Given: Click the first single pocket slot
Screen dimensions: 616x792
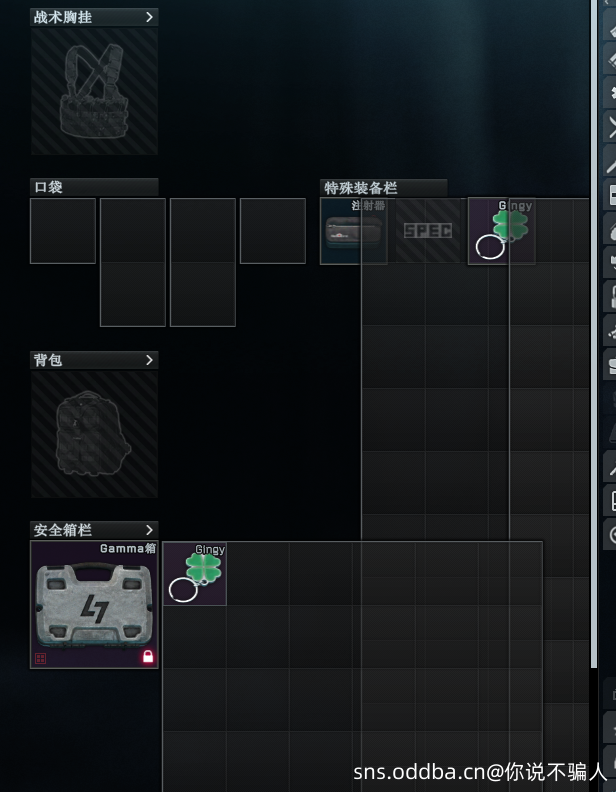Looking at the screenshot, I should (63, 231).
